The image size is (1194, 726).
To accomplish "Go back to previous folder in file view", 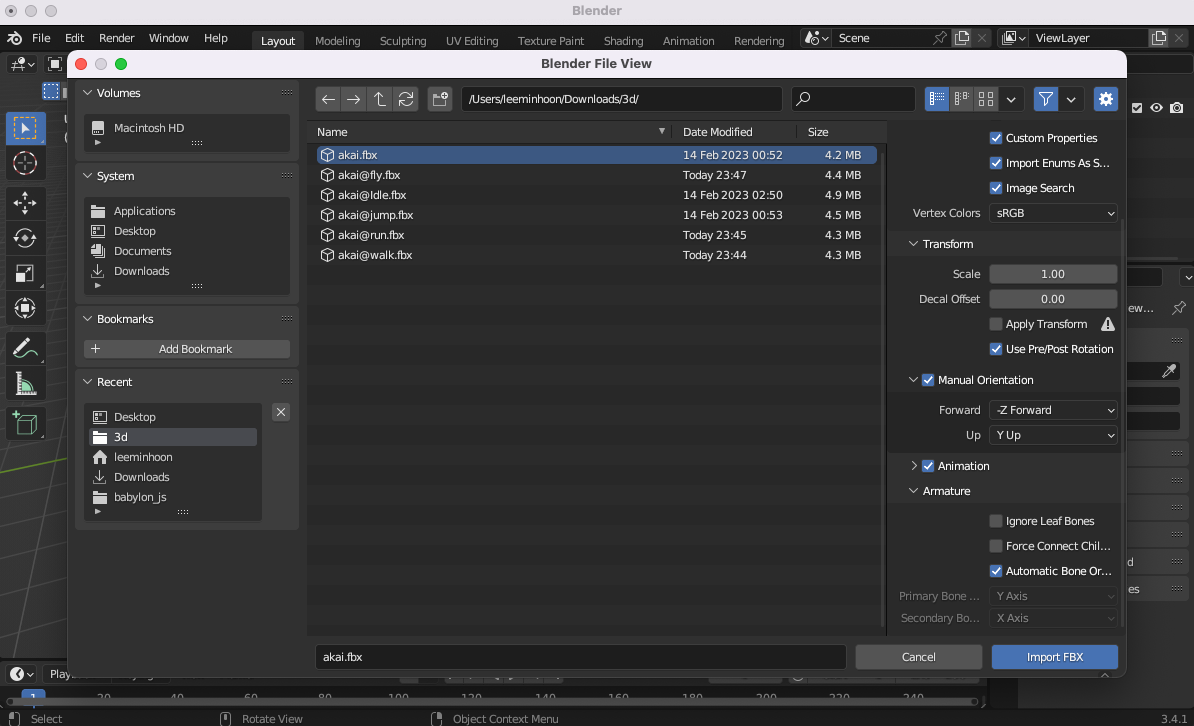I will [328, 99].
